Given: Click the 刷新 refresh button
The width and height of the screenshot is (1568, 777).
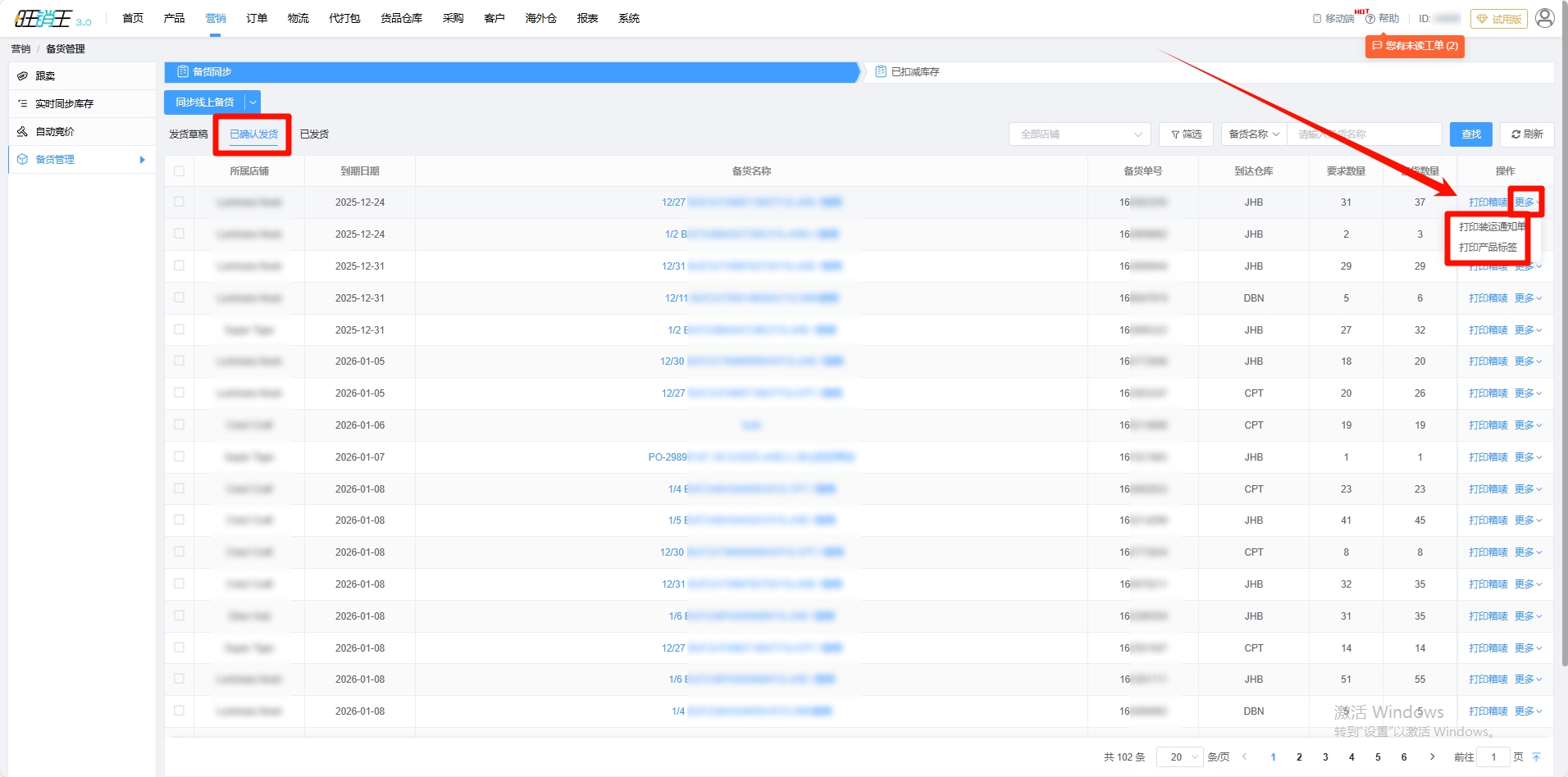Looking at the screenshot, I should (x=1526, y=134).
